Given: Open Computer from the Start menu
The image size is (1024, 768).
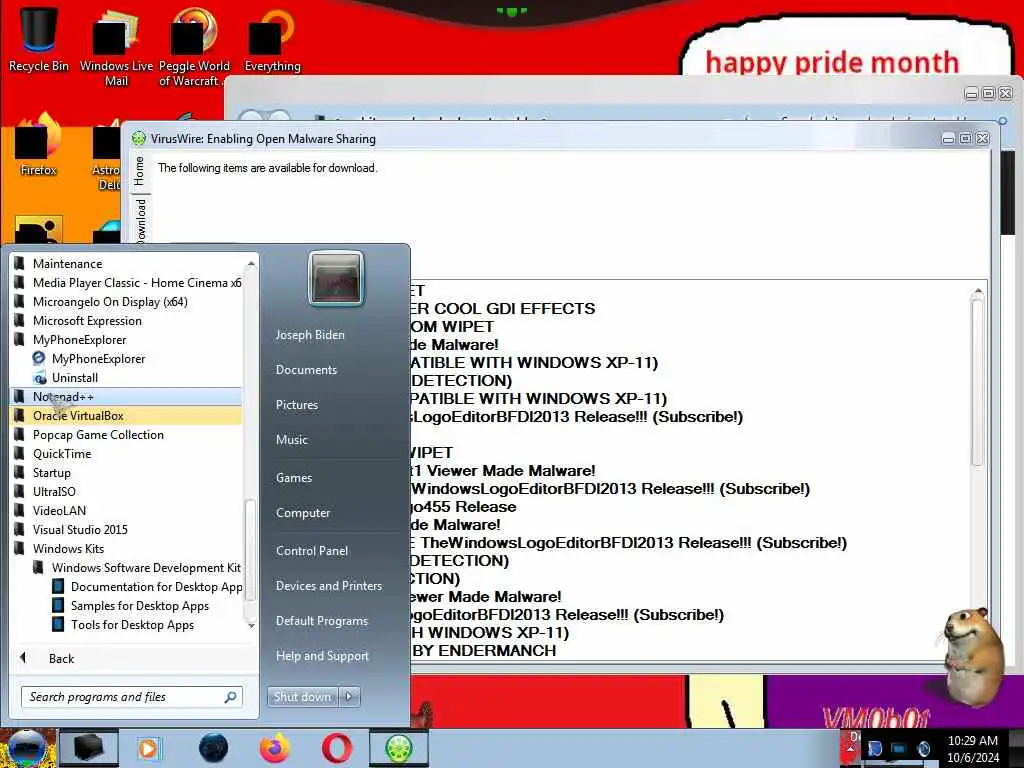Looking at the screenshot, I should [x=303, y=513].
